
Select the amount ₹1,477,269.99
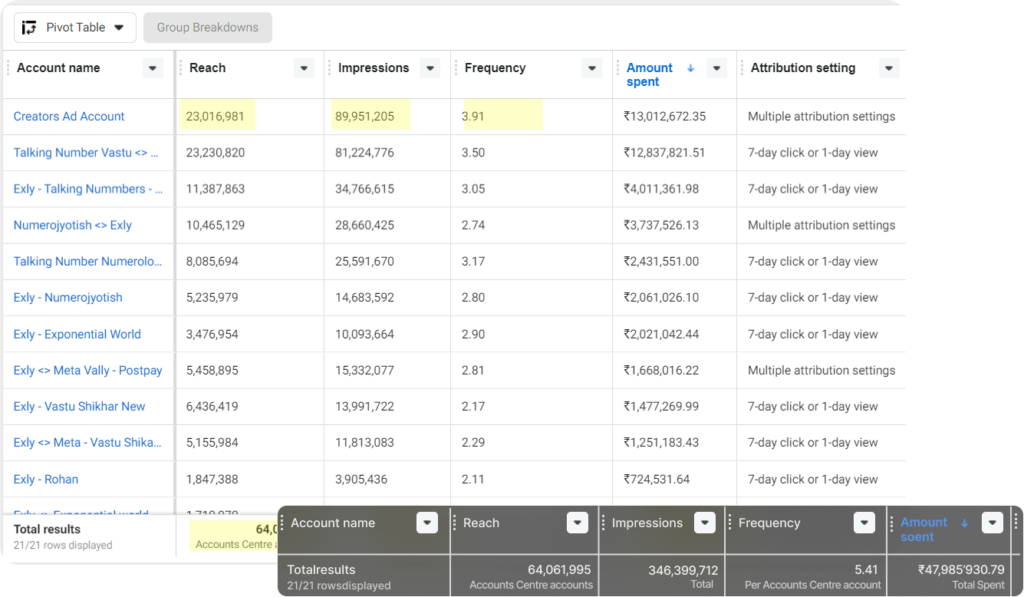click(x=661, y=406)
